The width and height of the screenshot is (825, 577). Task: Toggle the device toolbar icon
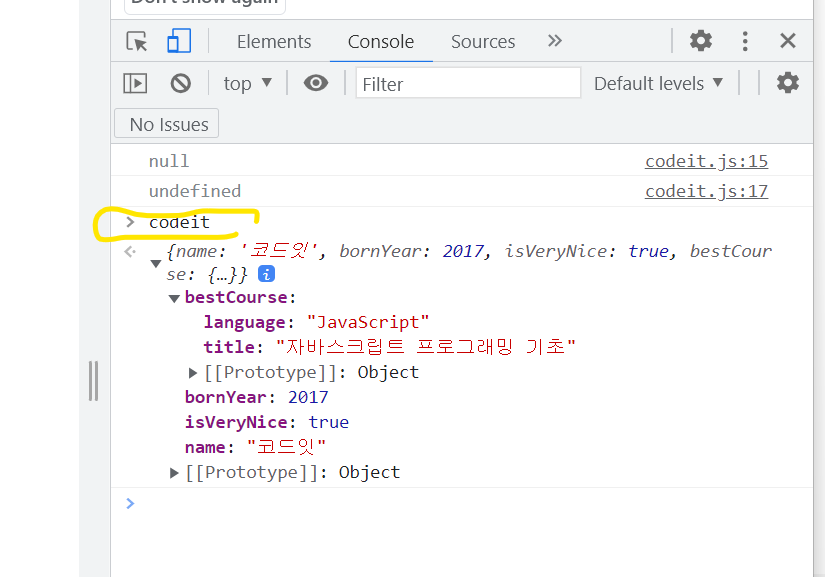(179, 41)
